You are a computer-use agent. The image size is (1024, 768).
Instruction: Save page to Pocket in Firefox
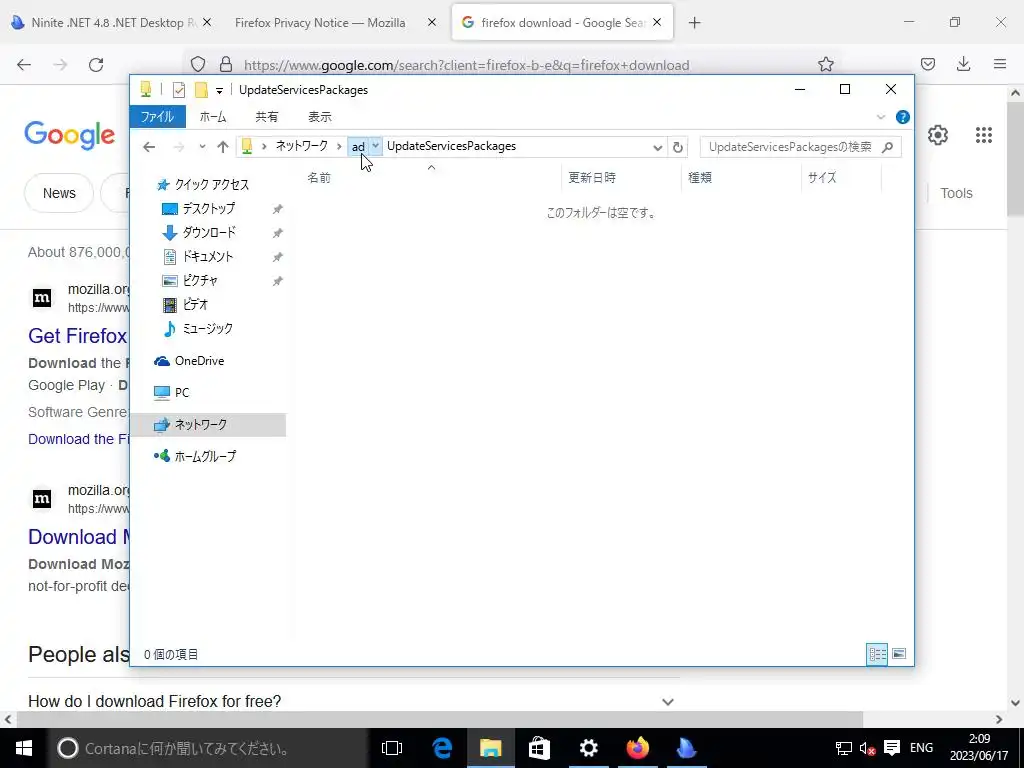927,64
